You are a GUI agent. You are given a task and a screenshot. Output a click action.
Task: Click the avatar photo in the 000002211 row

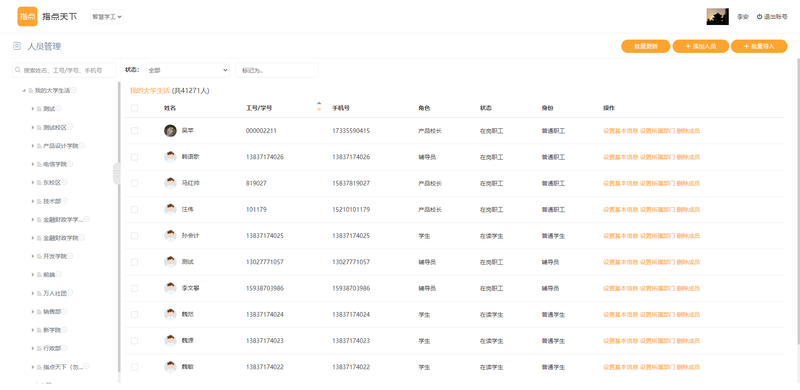point(170,131)
